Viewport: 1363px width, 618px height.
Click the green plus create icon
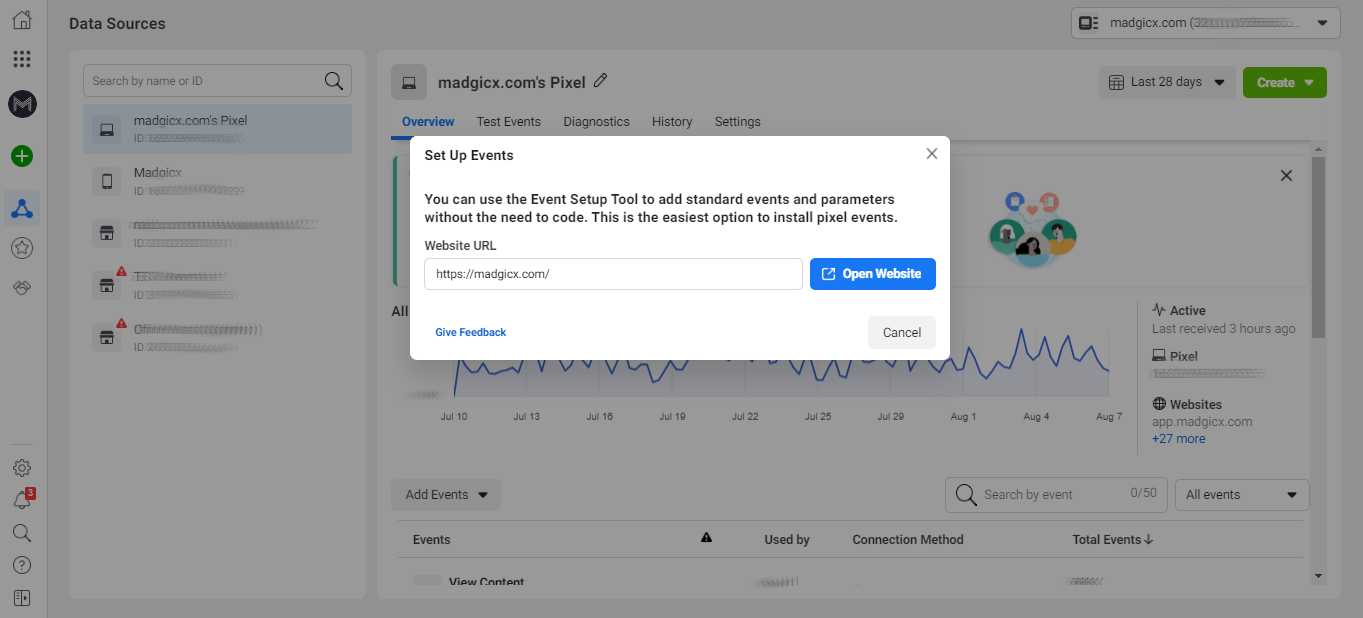tap(22, 156)
